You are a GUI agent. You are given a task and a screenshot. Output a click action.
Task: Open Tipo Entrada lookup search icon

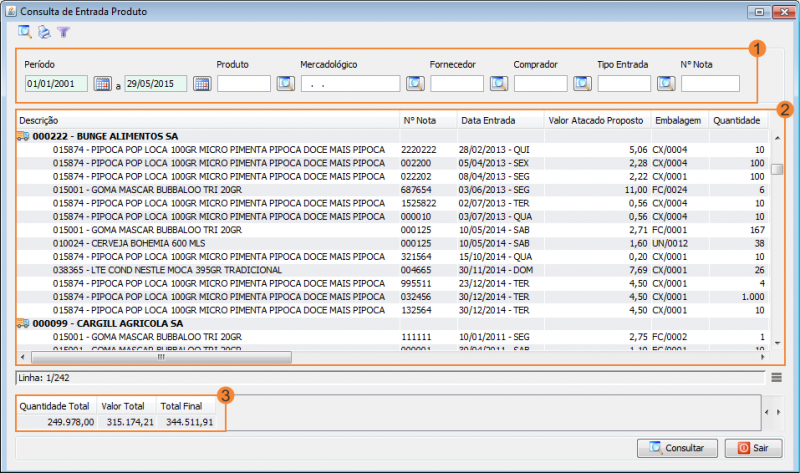666,84
